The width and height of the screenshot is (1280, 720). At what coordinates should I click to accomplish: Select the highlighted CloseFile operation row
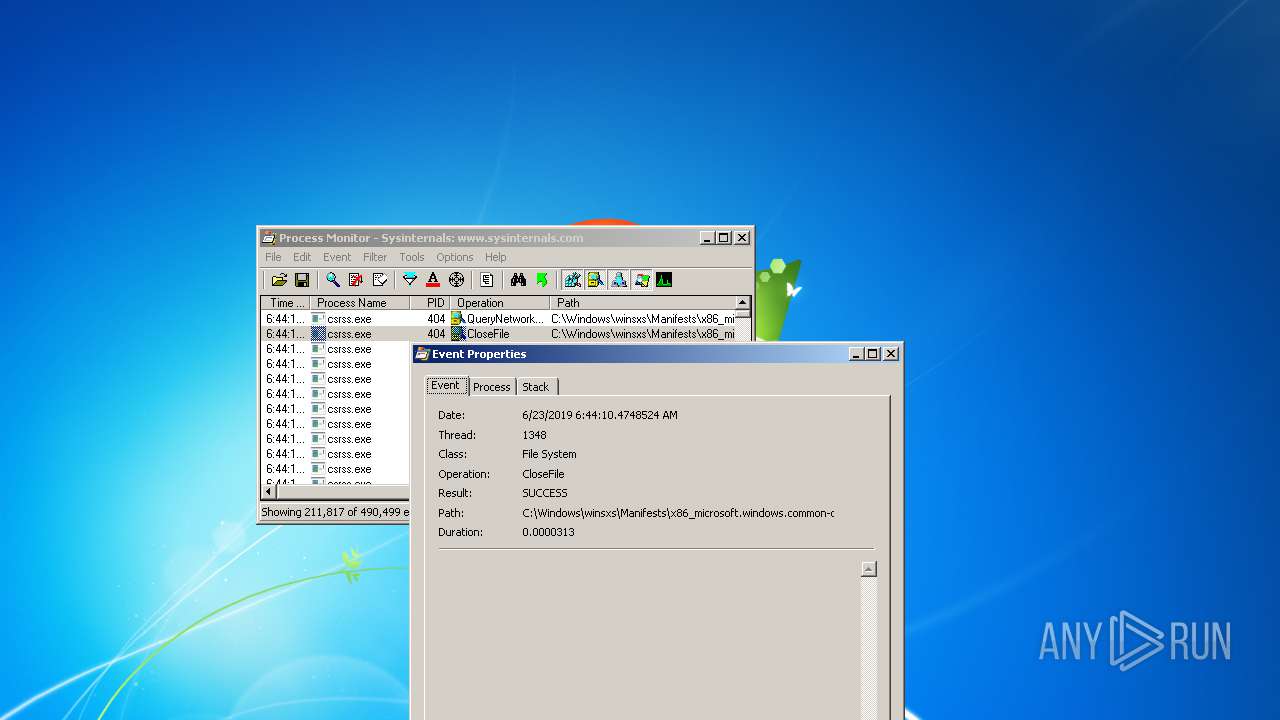[498, 334]
